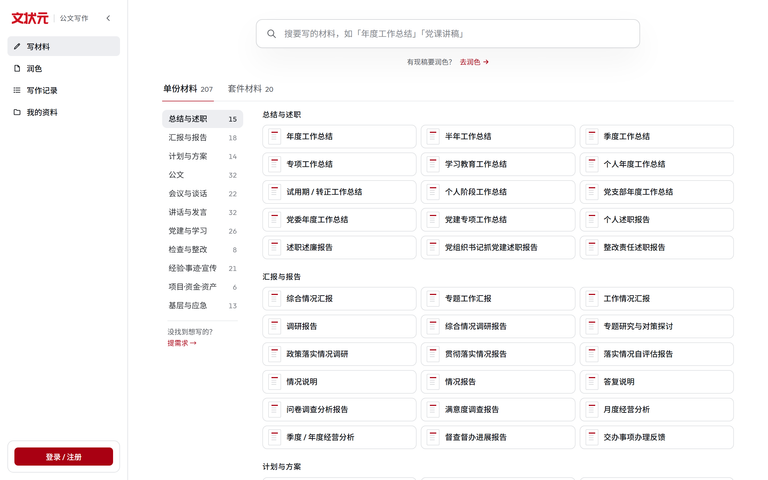The width and height of the screenshot is (768, 480).
Task: Open the 督查督办进展报告 template card
Action: (498, 437)
